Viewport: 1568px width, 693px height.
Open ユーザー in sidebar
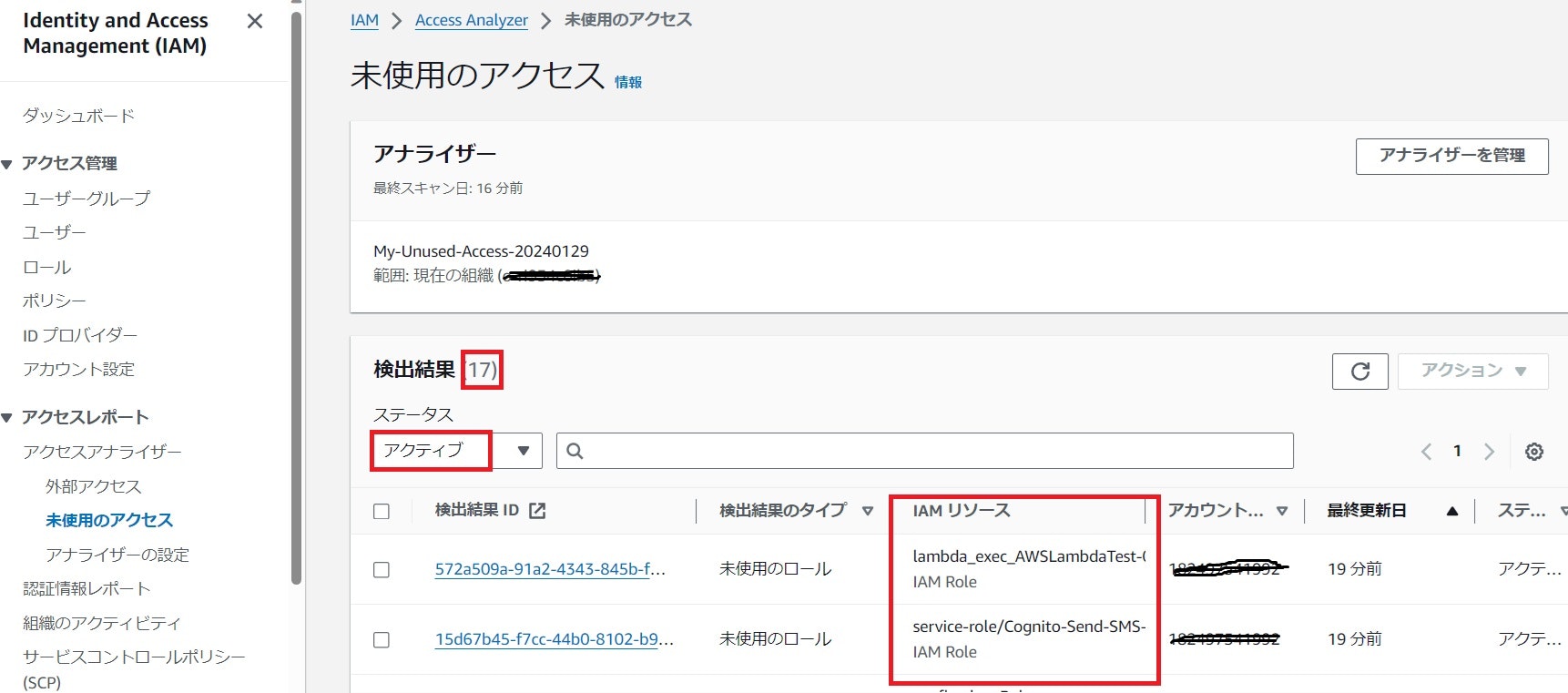coord(55,232)
